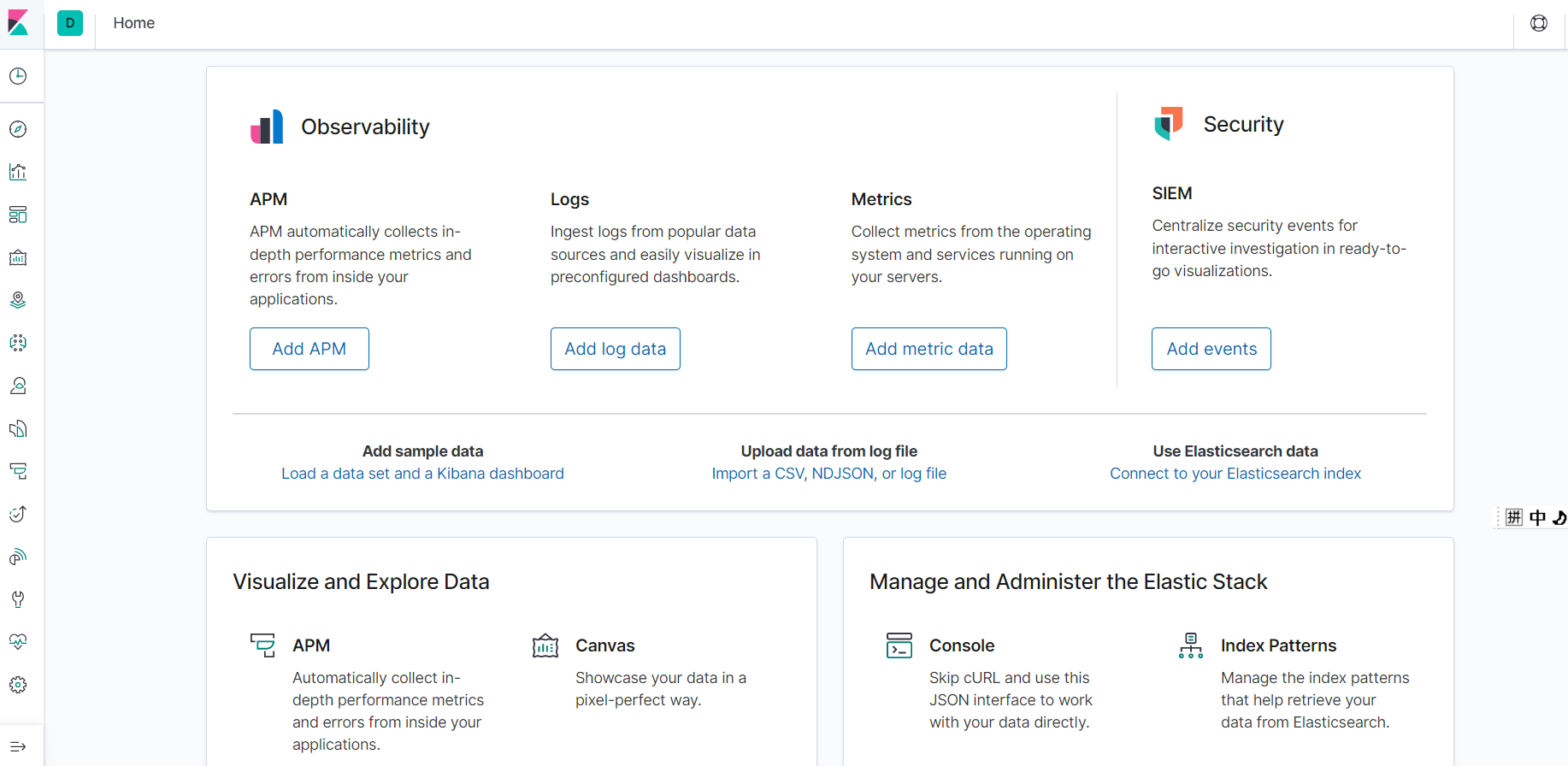Click the Index Patterns icon

click(x=1191, y=645)
